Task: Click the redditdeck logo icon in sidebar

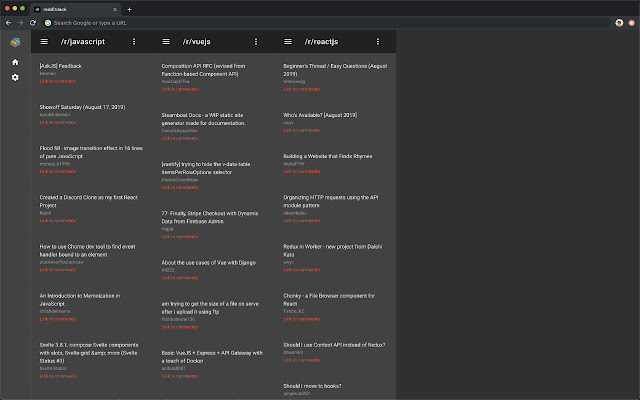Action: 15,42
